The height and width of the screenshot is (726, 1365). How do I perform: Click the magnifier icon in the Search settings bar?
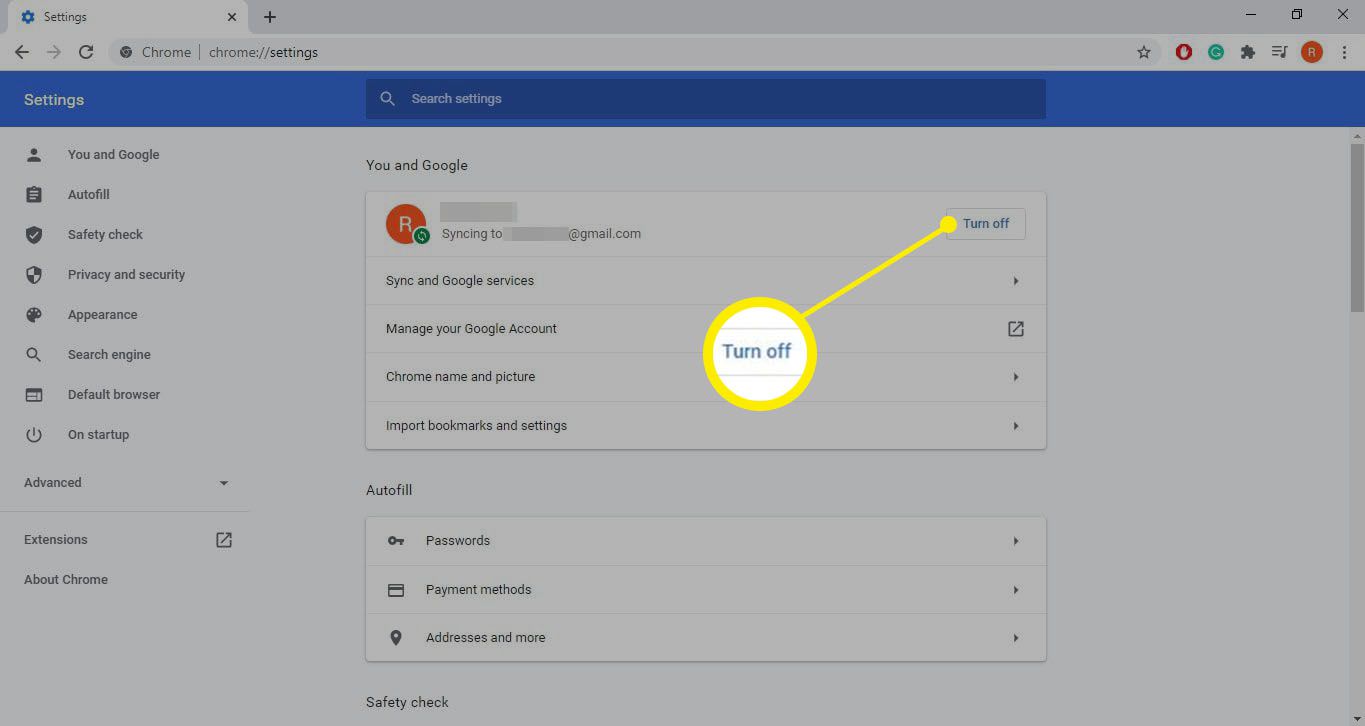pos(388,99)
